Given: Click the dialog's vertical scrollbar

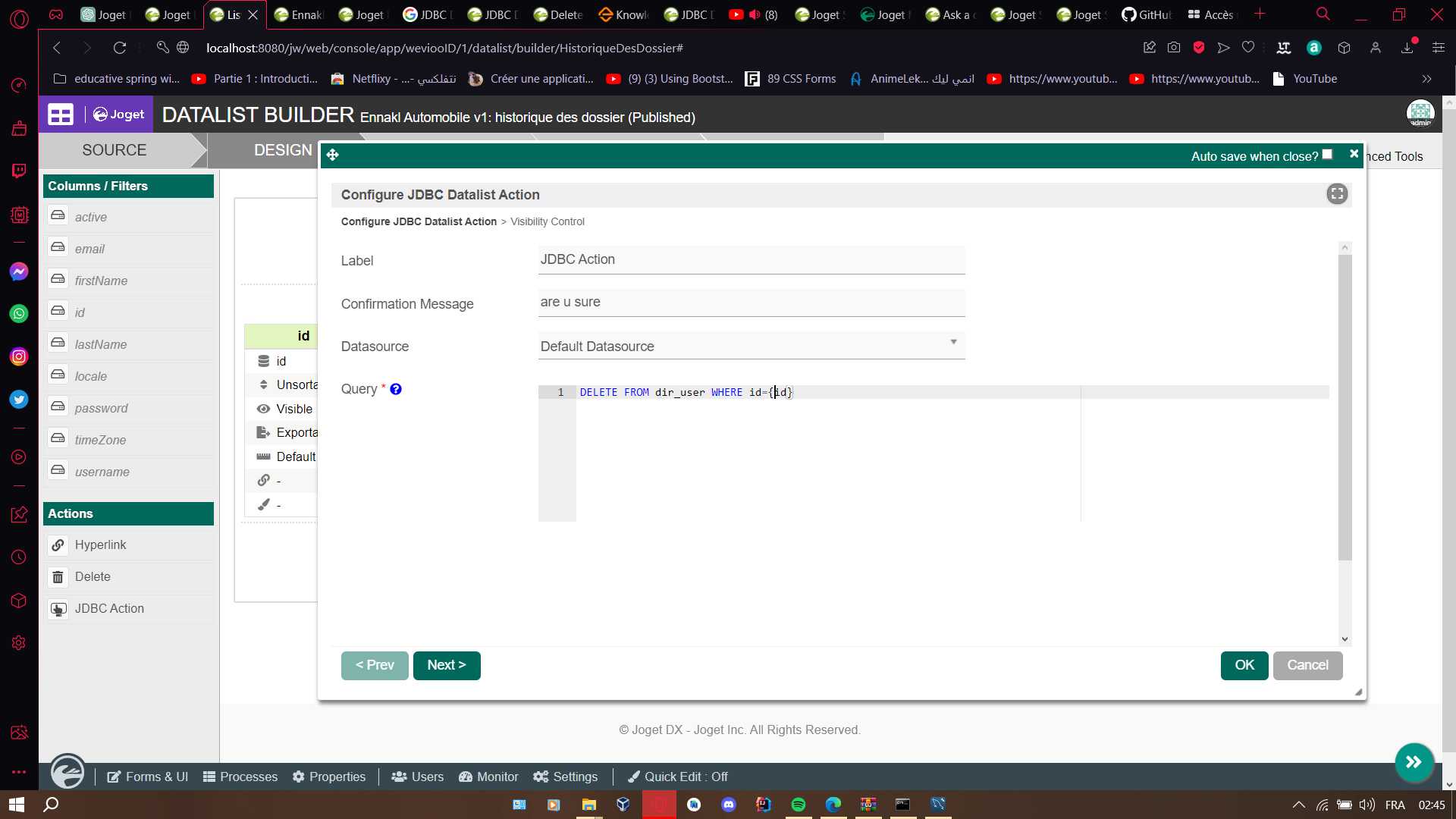Looking at the screenshot, I should pos(1345,409).
